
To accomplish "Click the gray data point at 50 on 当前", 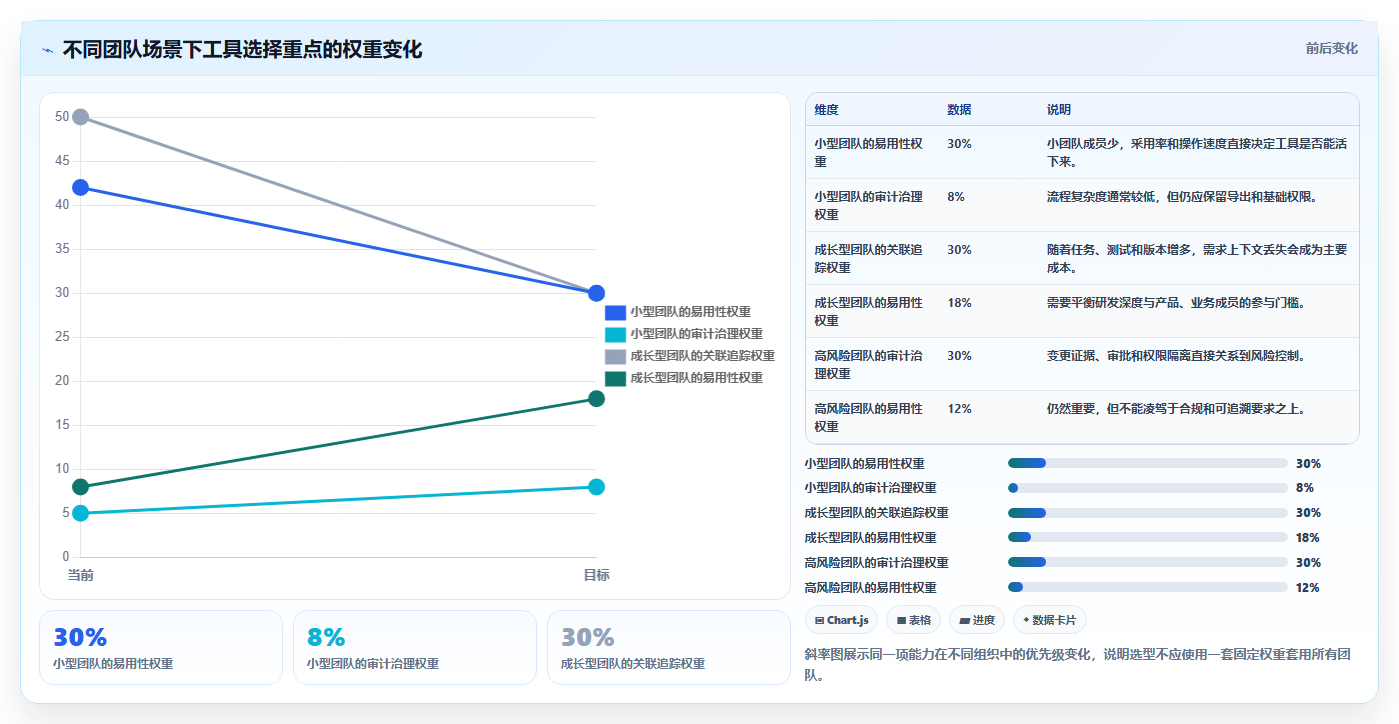I will pos(80,117).
